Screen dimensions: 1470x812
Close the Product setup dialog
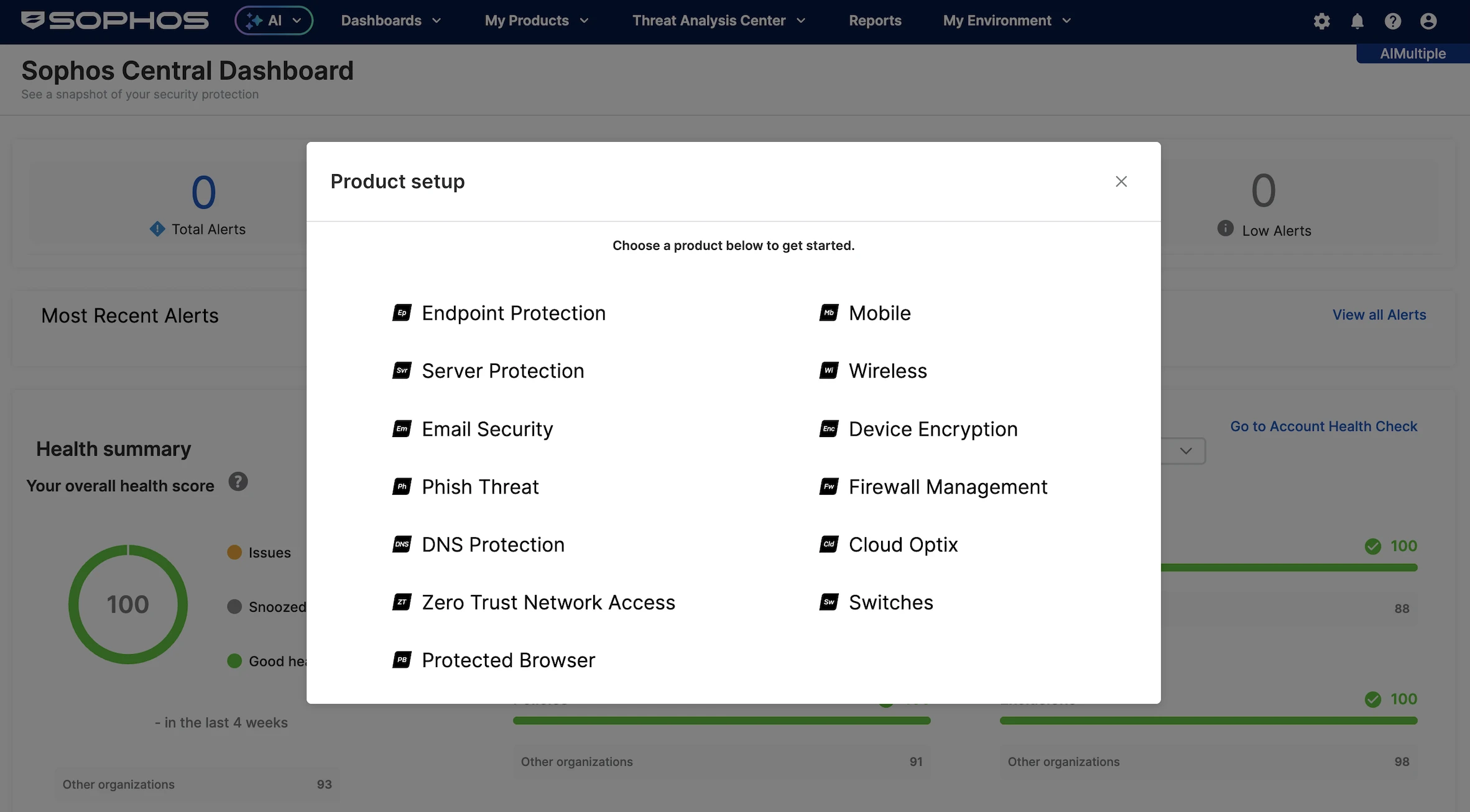click(x=1121, y=182)
